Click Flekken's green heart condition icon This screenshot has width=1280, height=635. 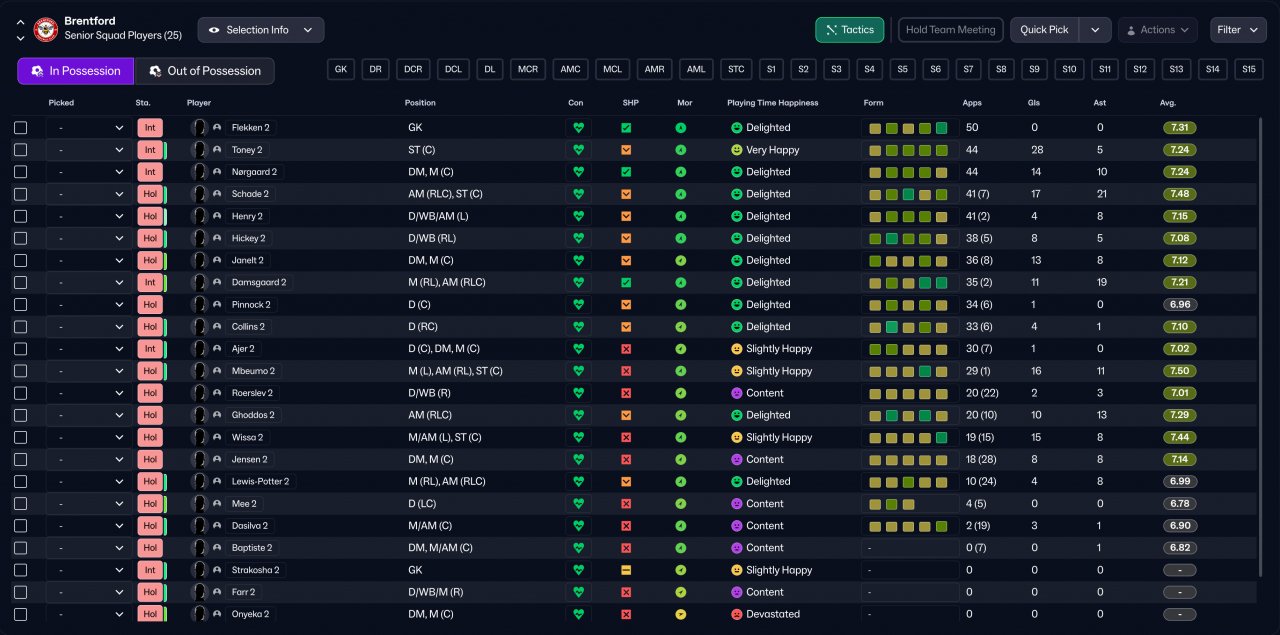tap(578, 128)
